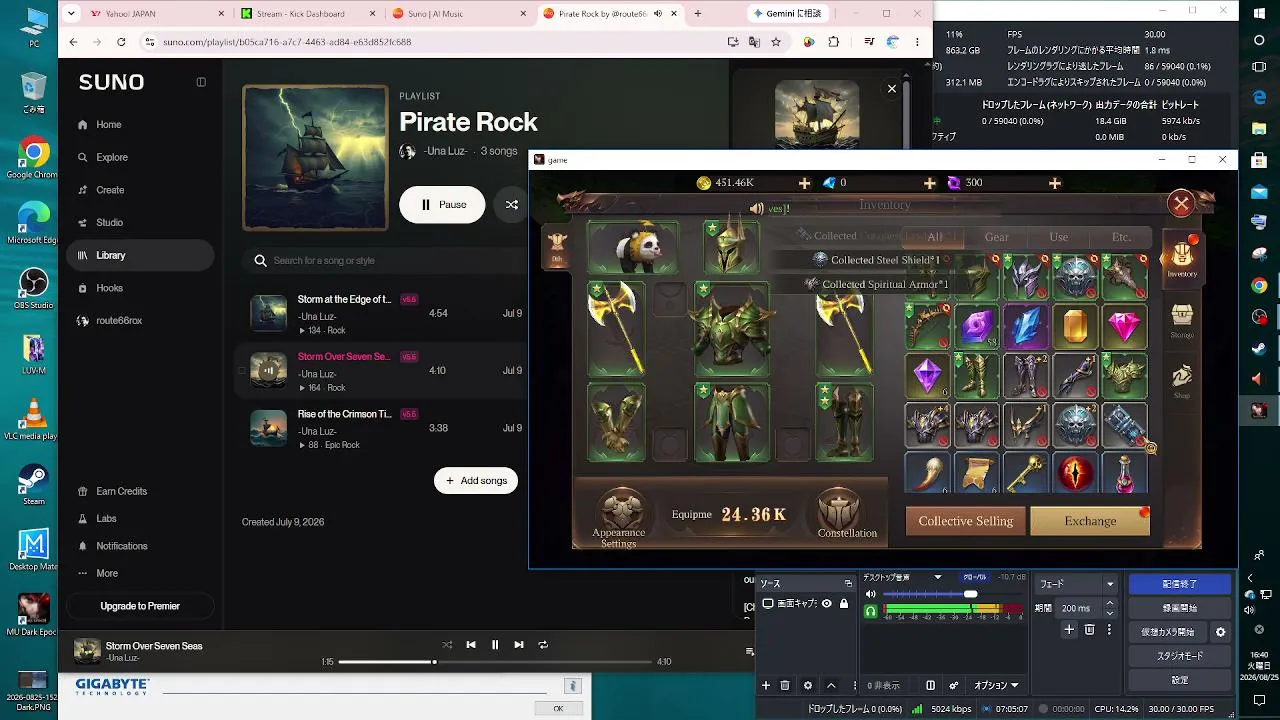1280x720 pixels.
Task: Click the Collective Selling button
Action: (965, 521)
